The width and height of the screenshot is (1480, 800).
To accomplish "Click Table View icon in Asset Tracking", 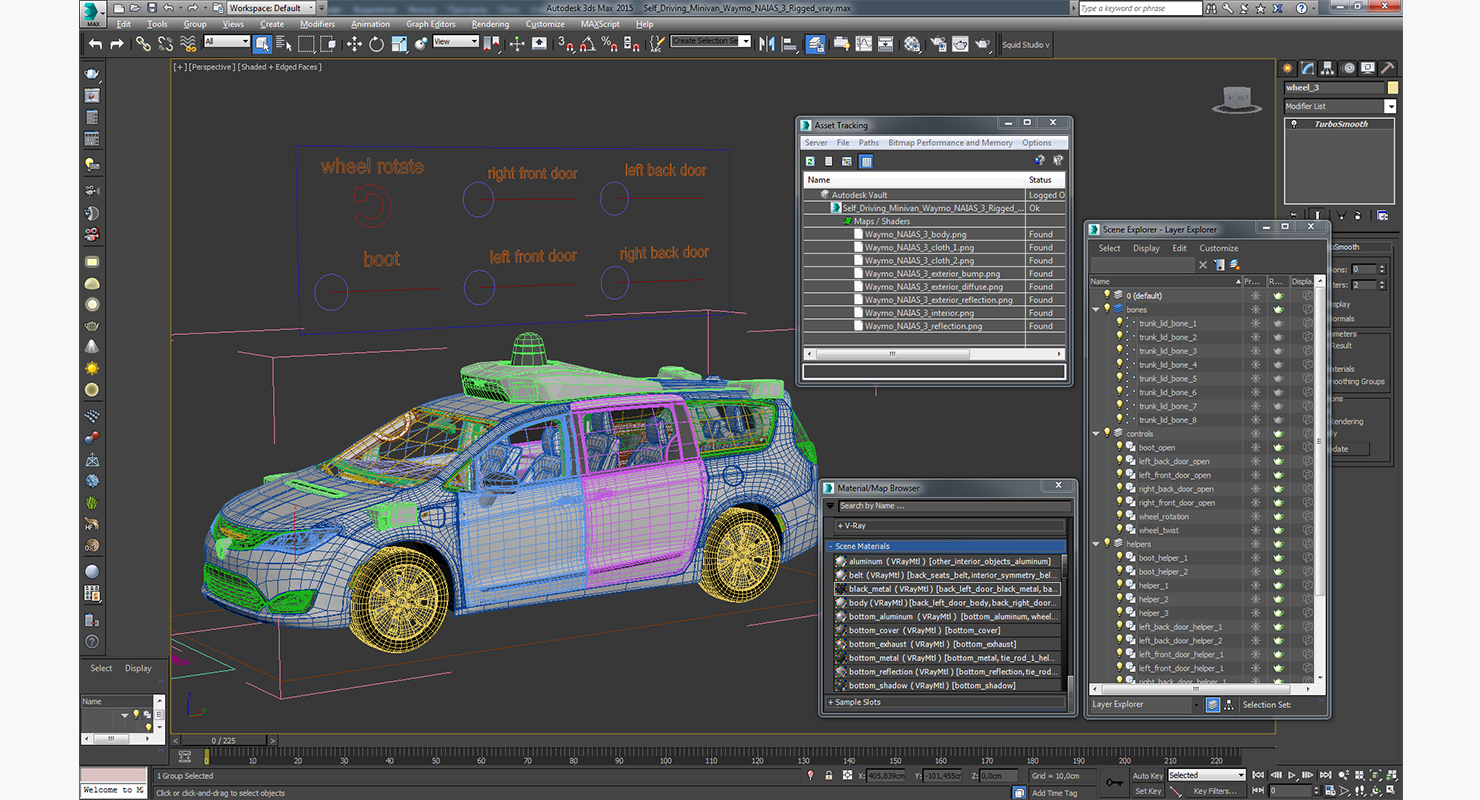I will [866, 161].
